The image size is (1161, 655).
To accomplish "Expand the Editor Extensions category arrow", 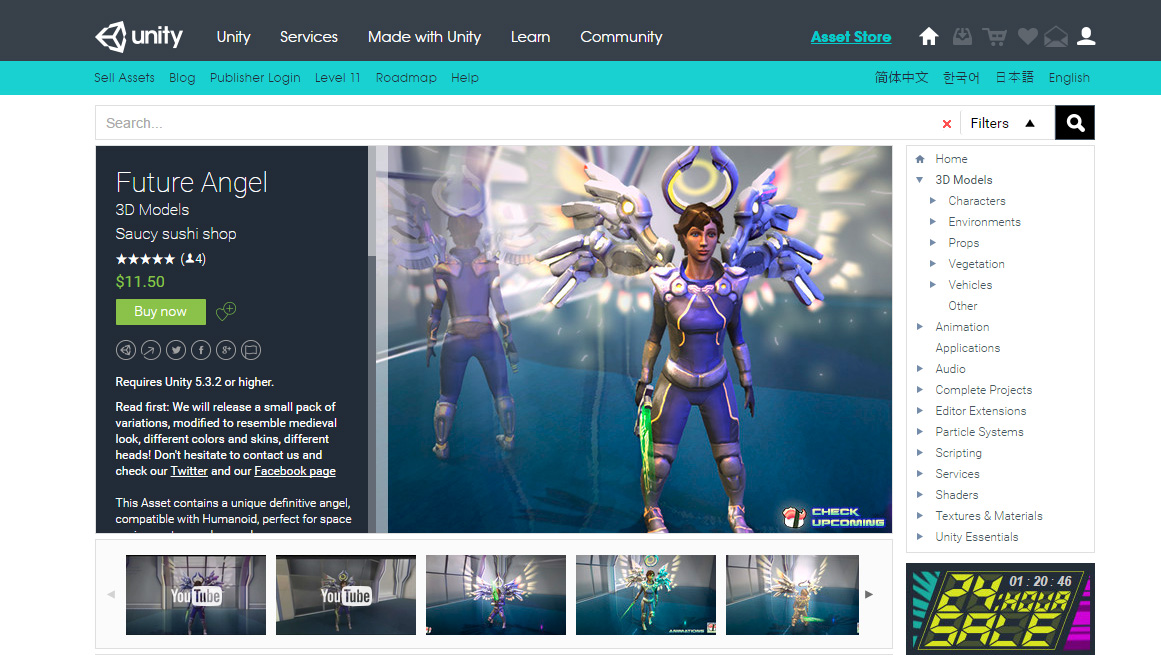I will tap(920, 410).
